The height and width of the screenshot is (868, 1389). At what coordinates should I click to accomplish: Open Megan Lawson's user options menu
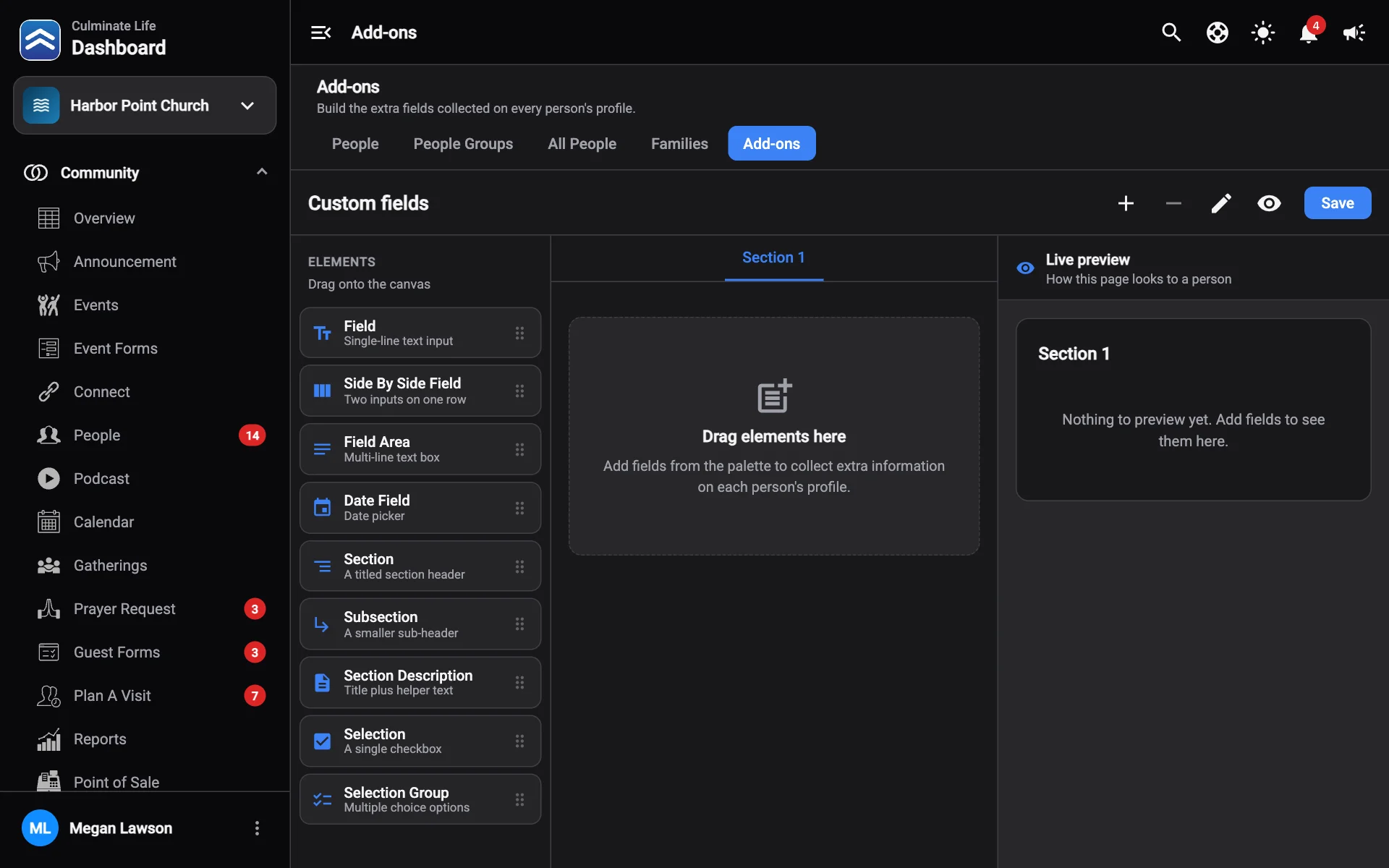tap(257, 828)
